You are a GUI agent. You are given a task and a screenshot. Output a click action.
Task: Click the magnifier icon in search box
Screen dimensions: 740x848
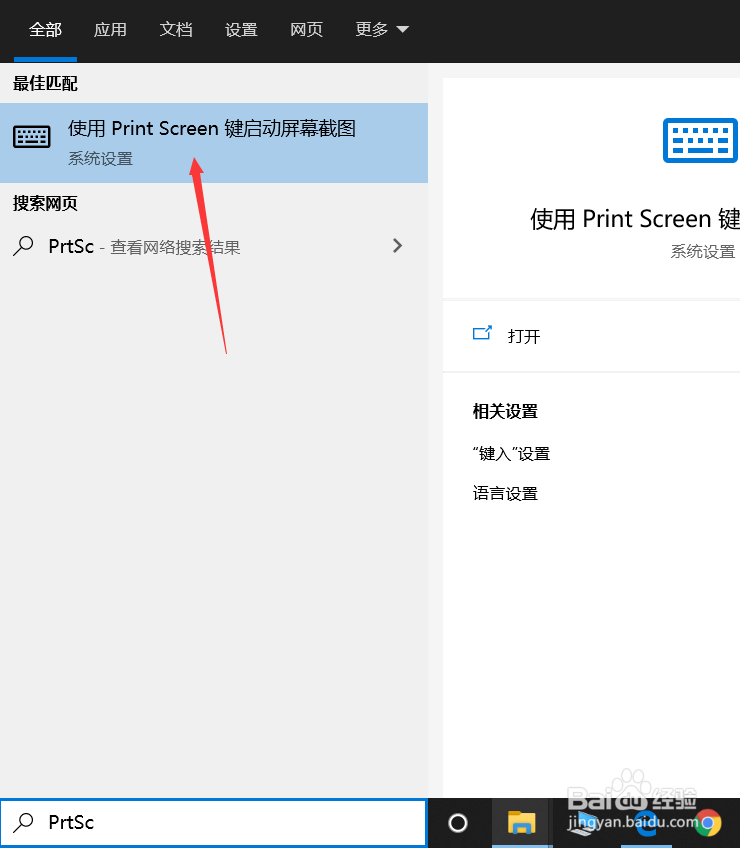(23, 823)
